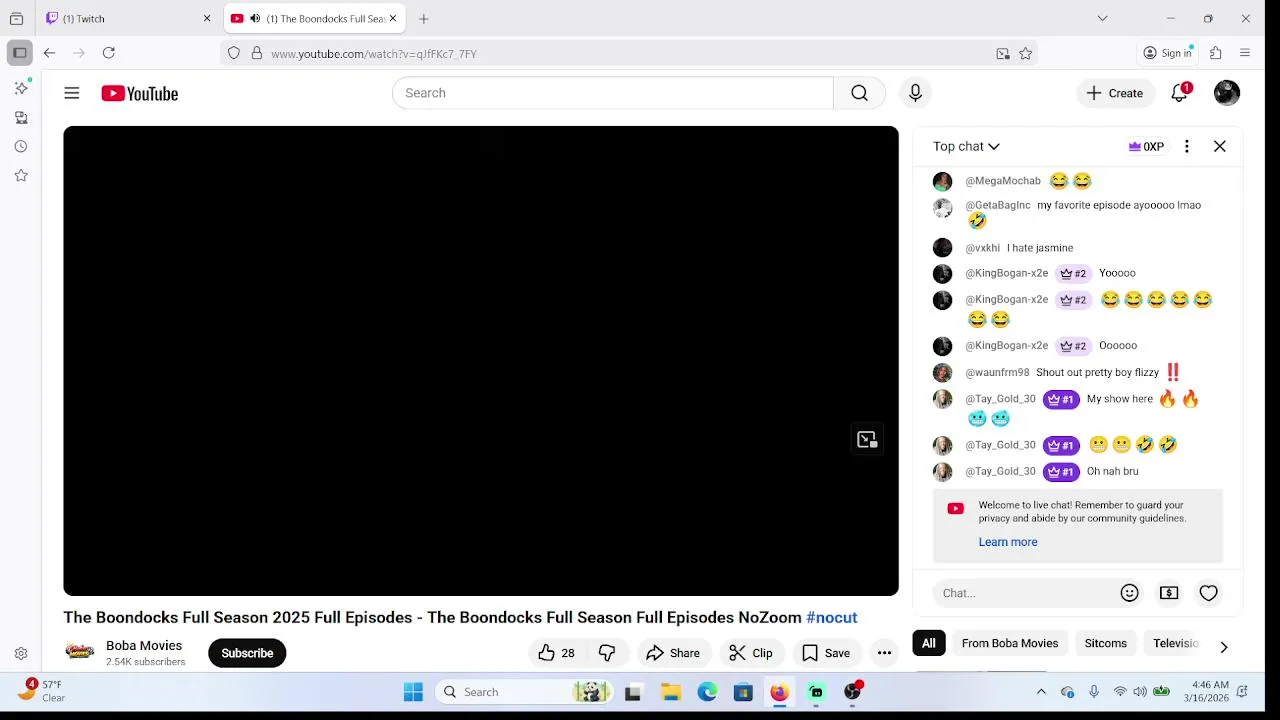Select From Boba Movies chip

[1010, 643]
